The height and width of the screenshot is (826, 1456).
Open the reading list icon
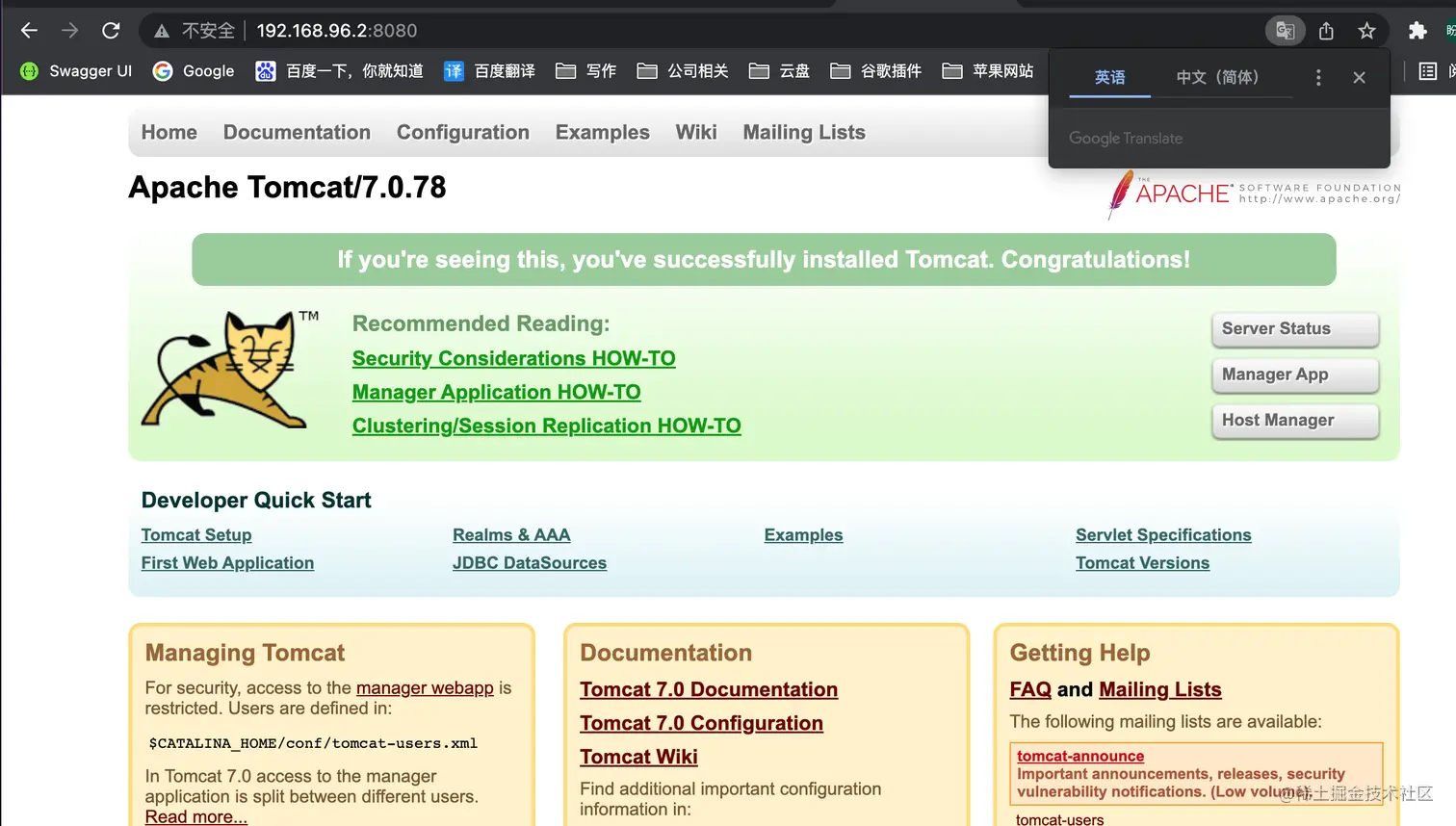(x=1428, y=71)
